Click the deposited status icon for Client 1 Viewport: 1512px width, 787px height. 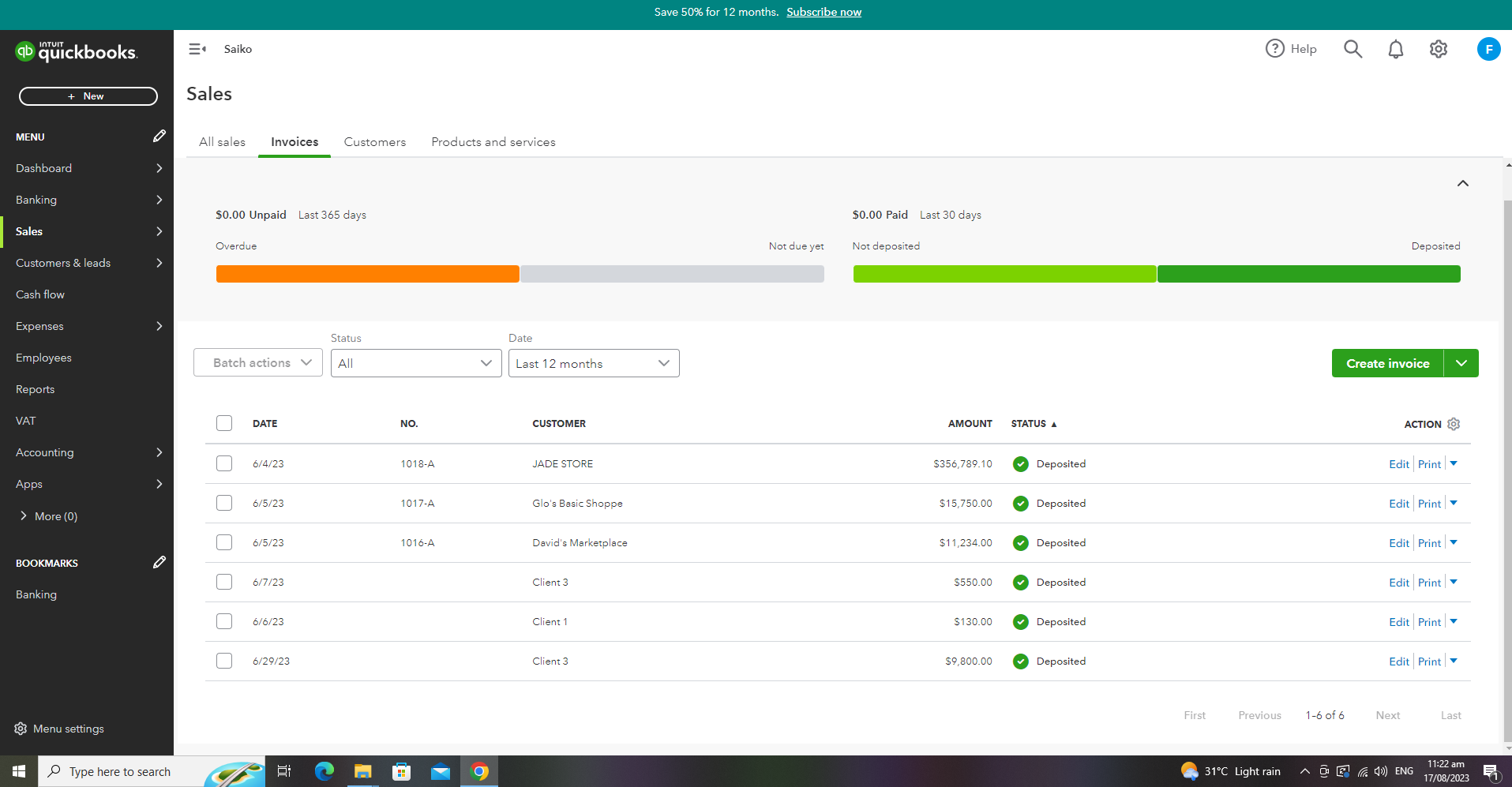click(x=1020, y=622)
